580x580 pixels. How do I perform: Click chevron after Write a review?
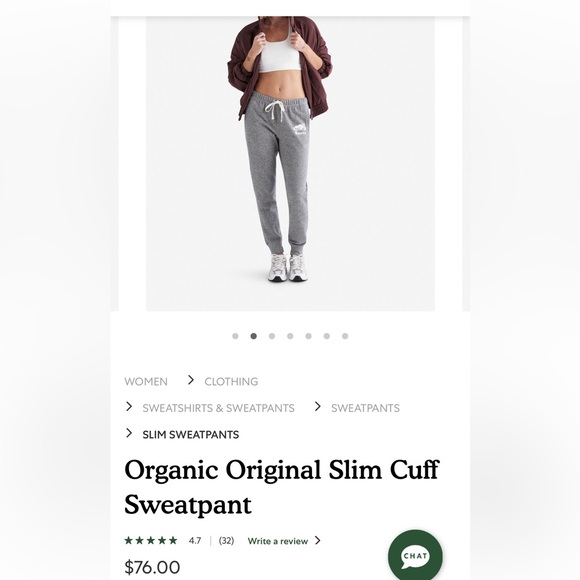(318, 540)
